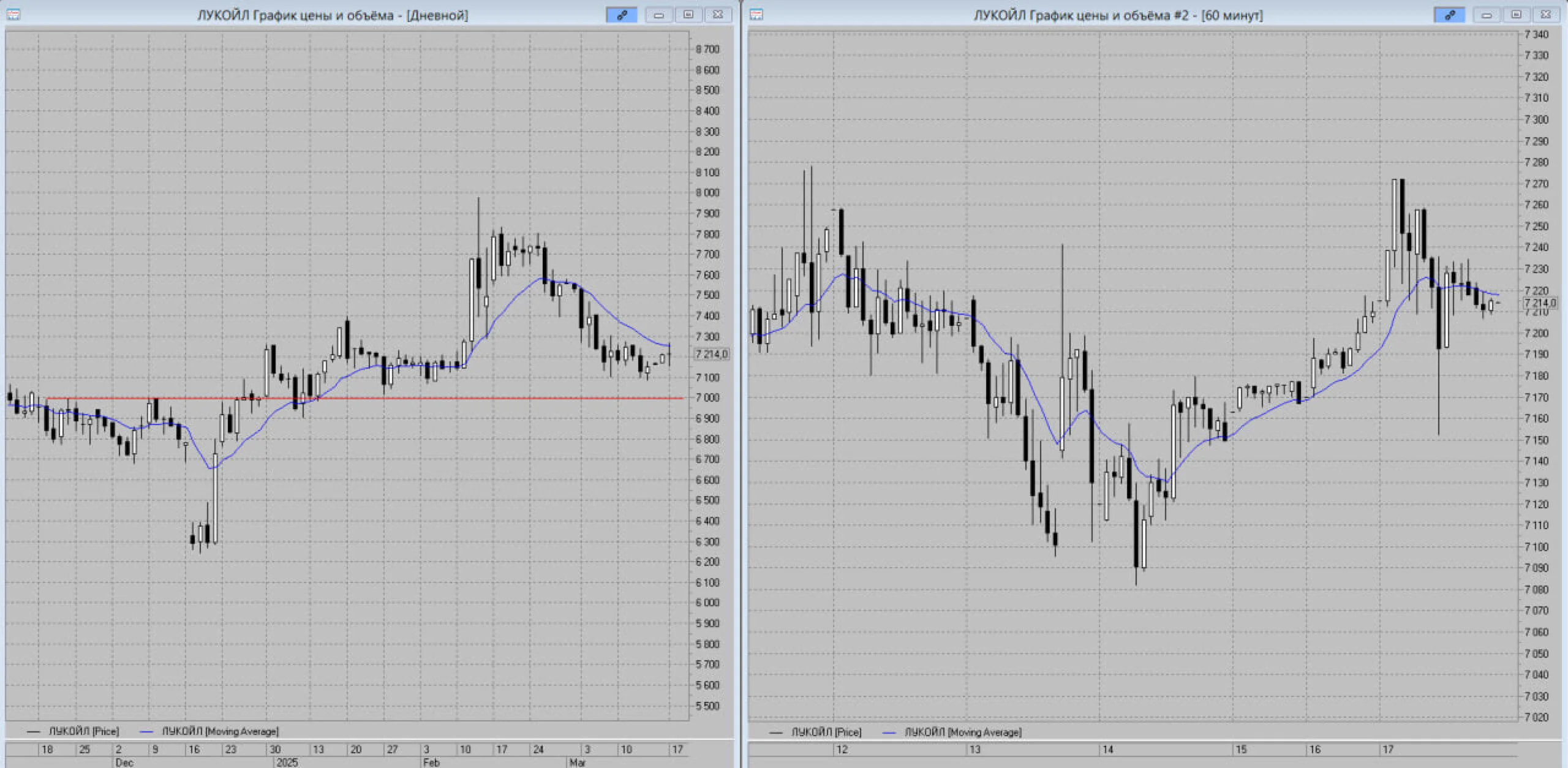Viewport: 1568px width, 768px height.
Task: Toggle the link icon in 60-minute chart
Action: tap(1449, 15)
